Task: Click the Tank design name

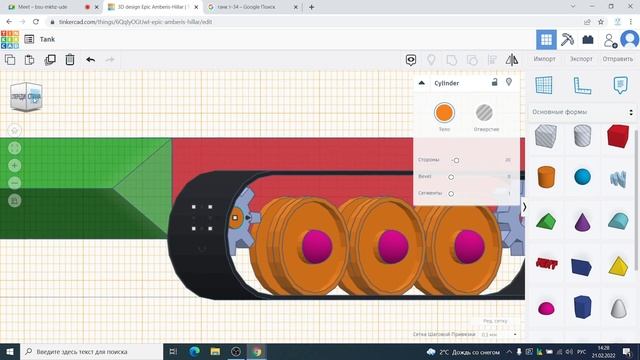Action: (47, 39)
